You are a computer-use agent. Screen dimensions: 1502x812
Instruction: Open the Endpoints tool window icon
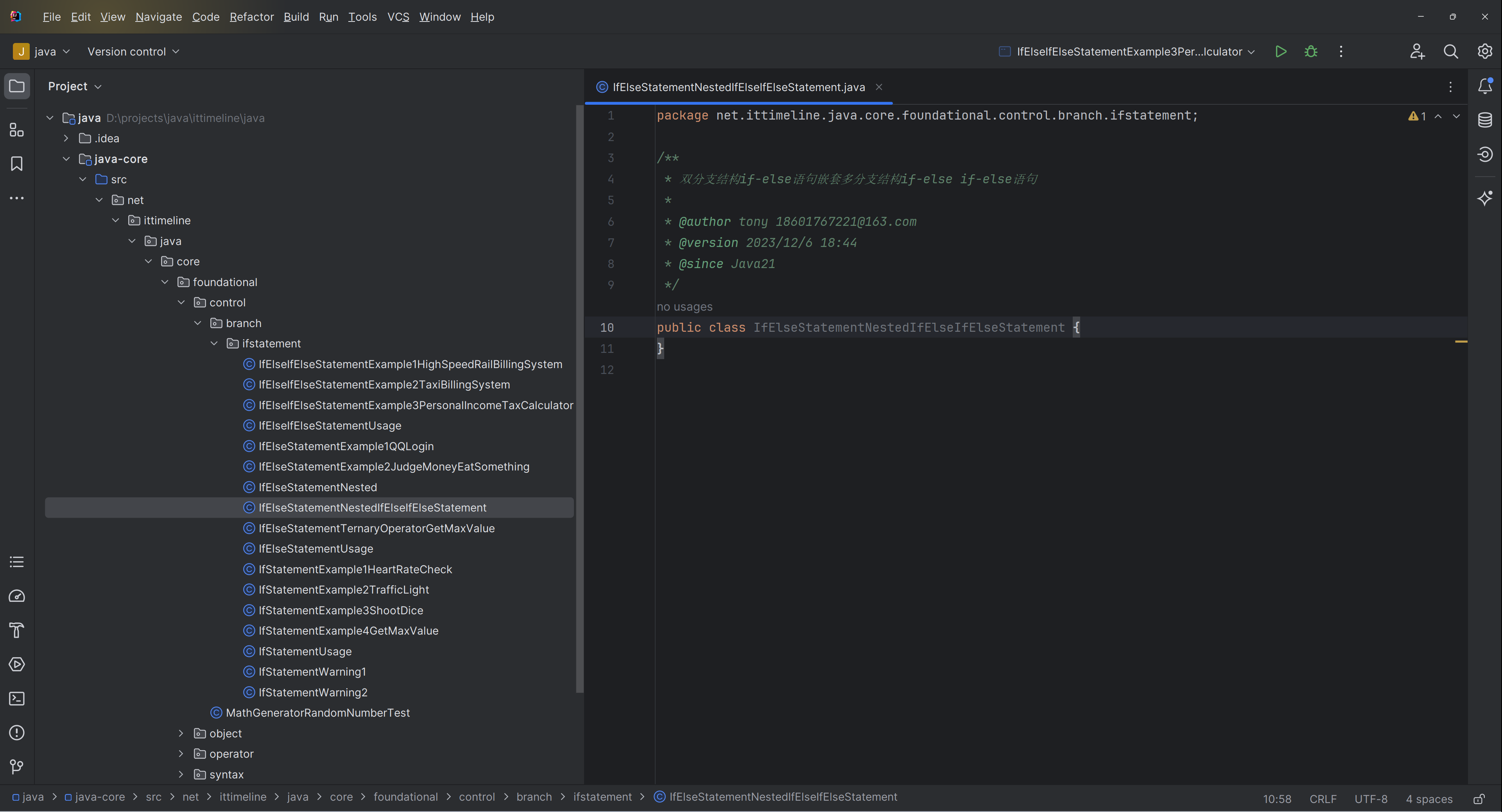point(1485,154)
